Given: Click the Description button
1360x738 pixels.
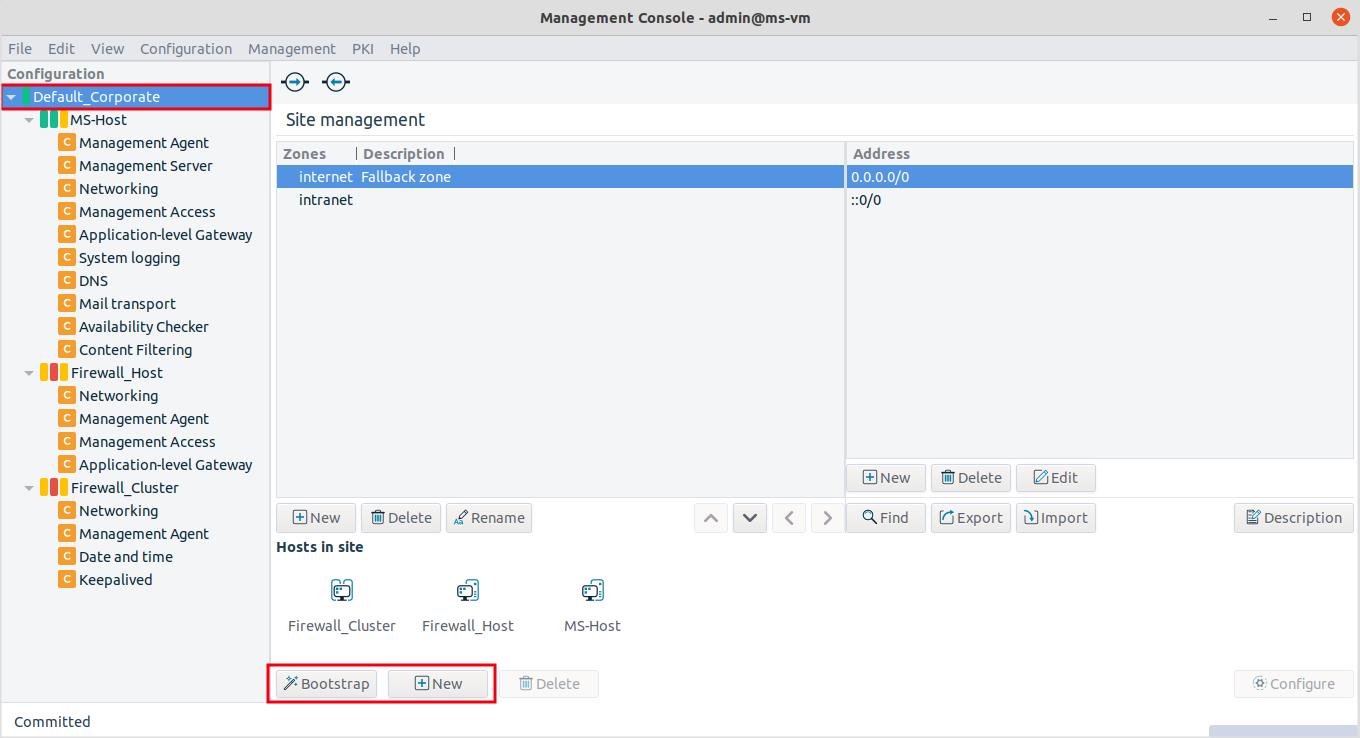Looking at the screenshot, I should pyautogui.click(x=1294, y=518).
